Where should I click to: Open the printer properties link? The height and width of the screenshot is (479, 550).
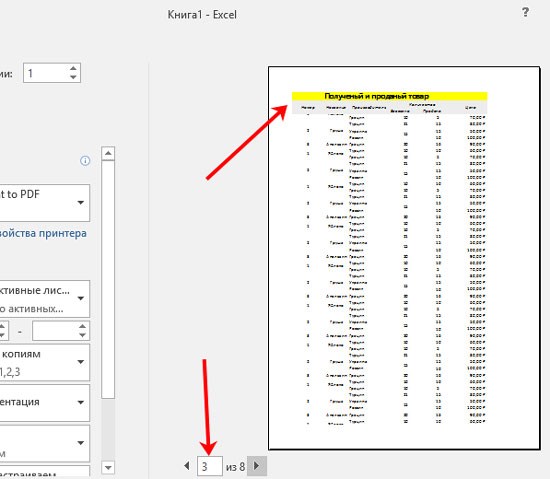(43, 233)
